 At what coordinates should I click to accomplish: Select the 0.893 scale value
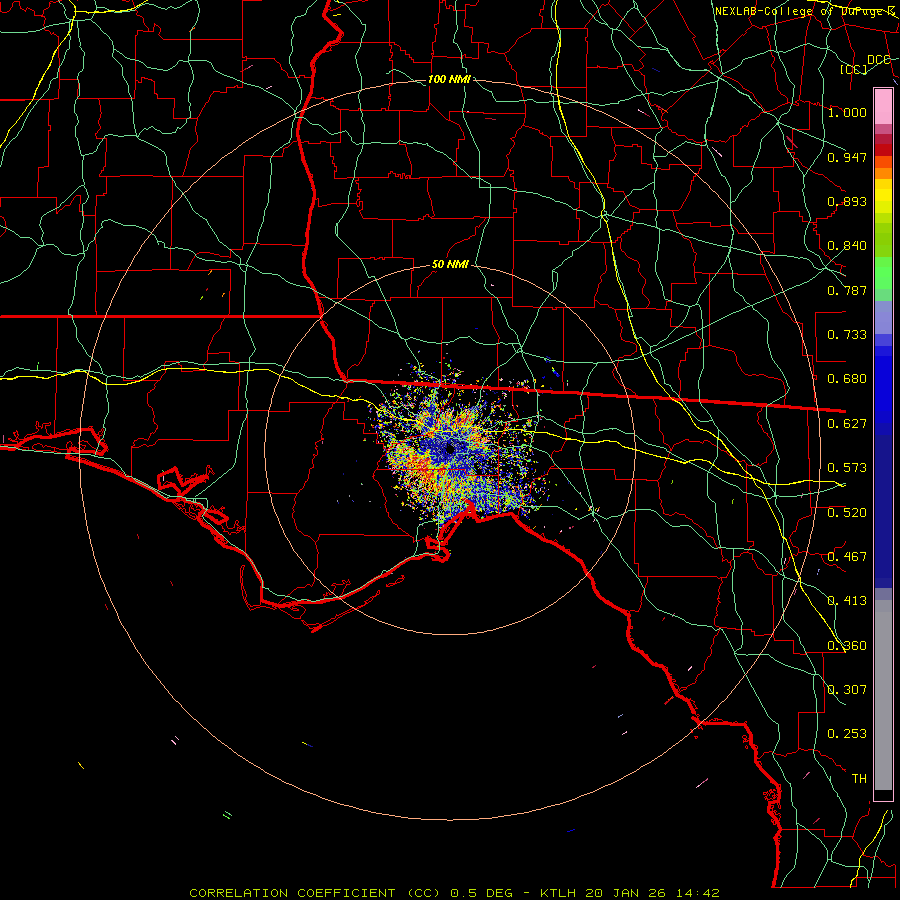pyautogui.click(x=847, y=201)
